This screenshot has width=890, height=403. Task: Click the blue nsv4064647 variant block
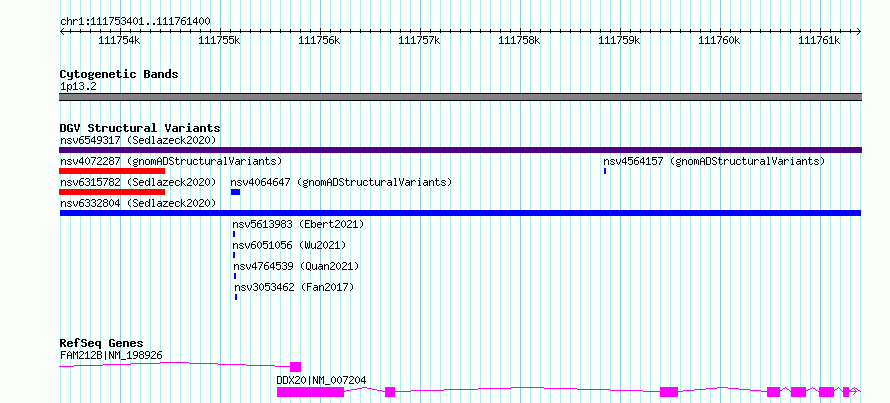[x=236, y=192]
